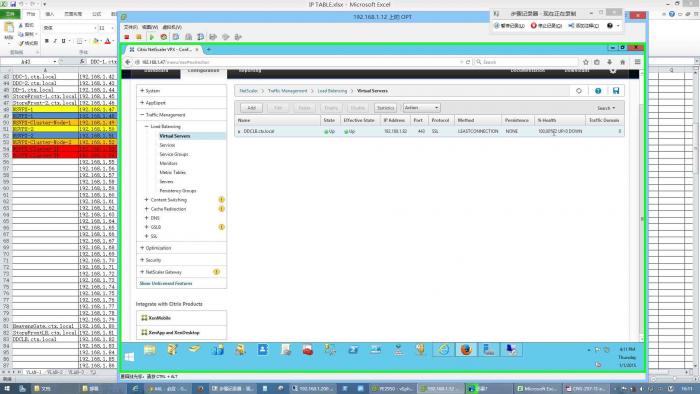The width and height of the screenshot is (700, 394).
Task: Click Internet Explorer icon in VM taskbar
Action: click(443, 350)
